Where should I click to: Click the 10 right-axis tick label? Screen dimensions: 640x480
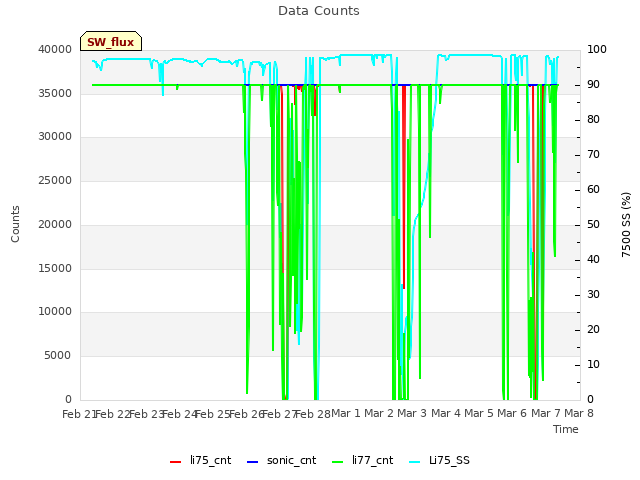point(593,364)
